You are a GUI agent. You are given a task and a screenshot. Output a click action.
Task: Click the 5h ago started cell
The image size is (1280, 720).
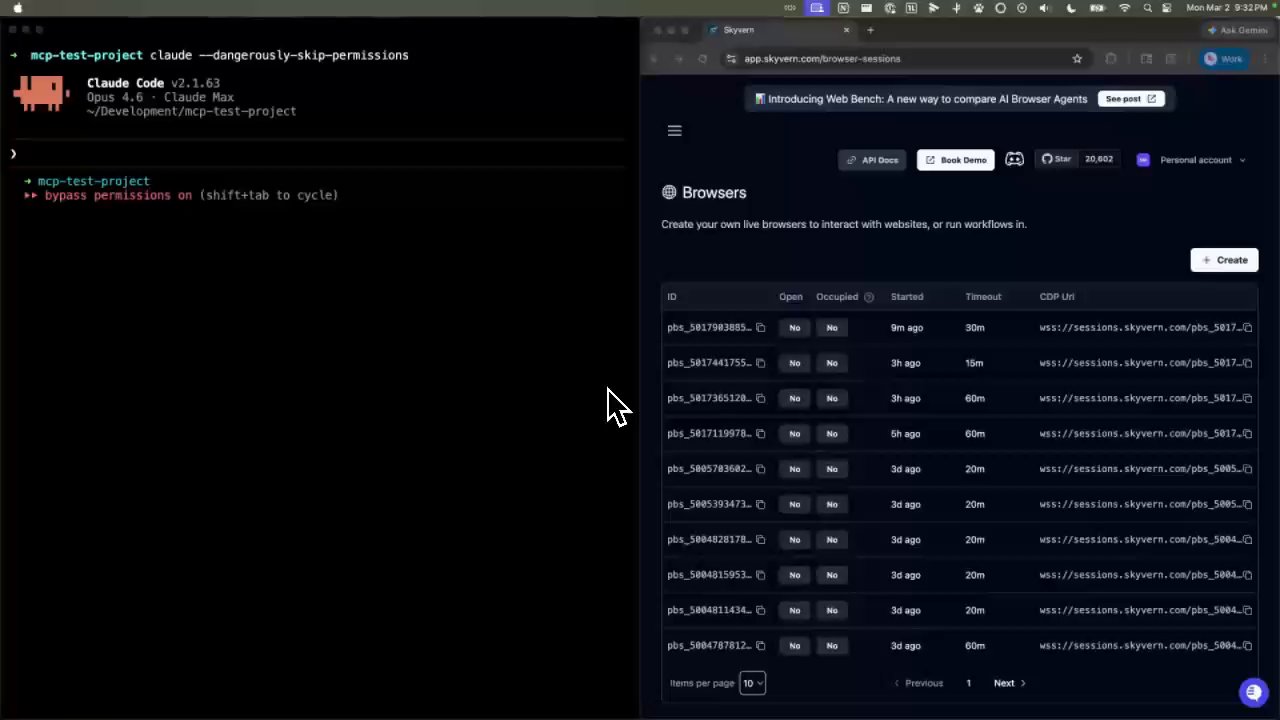[x=905, y=434]
